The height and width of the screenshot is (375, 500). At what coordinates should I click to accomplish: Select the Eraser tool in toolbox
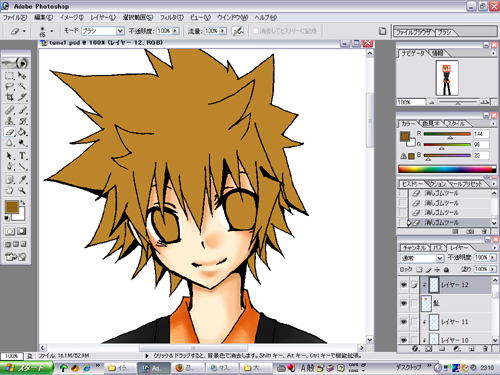9,132
